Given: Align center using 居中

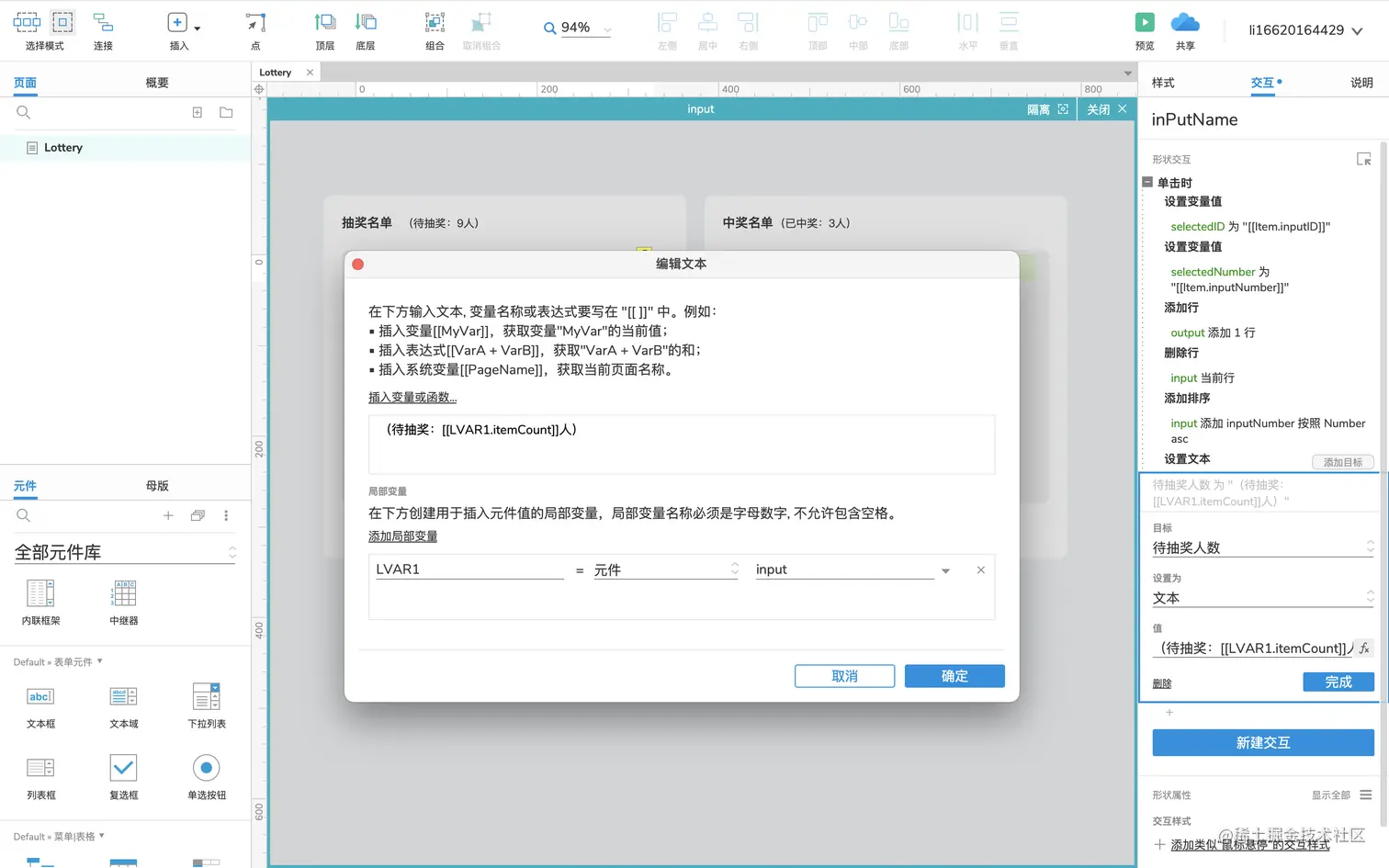Looking at the screenshot, I should 707,30.
